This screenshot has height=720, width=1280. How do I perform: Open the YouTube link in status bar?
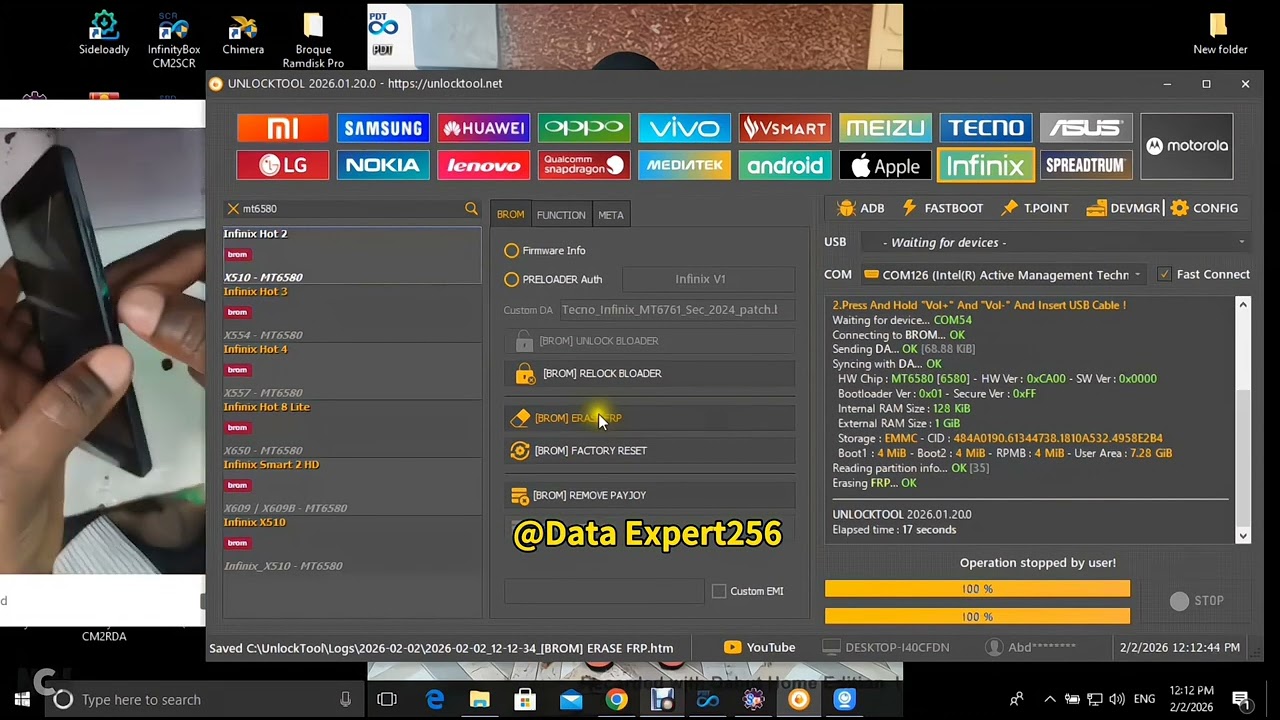coord(759,647)
